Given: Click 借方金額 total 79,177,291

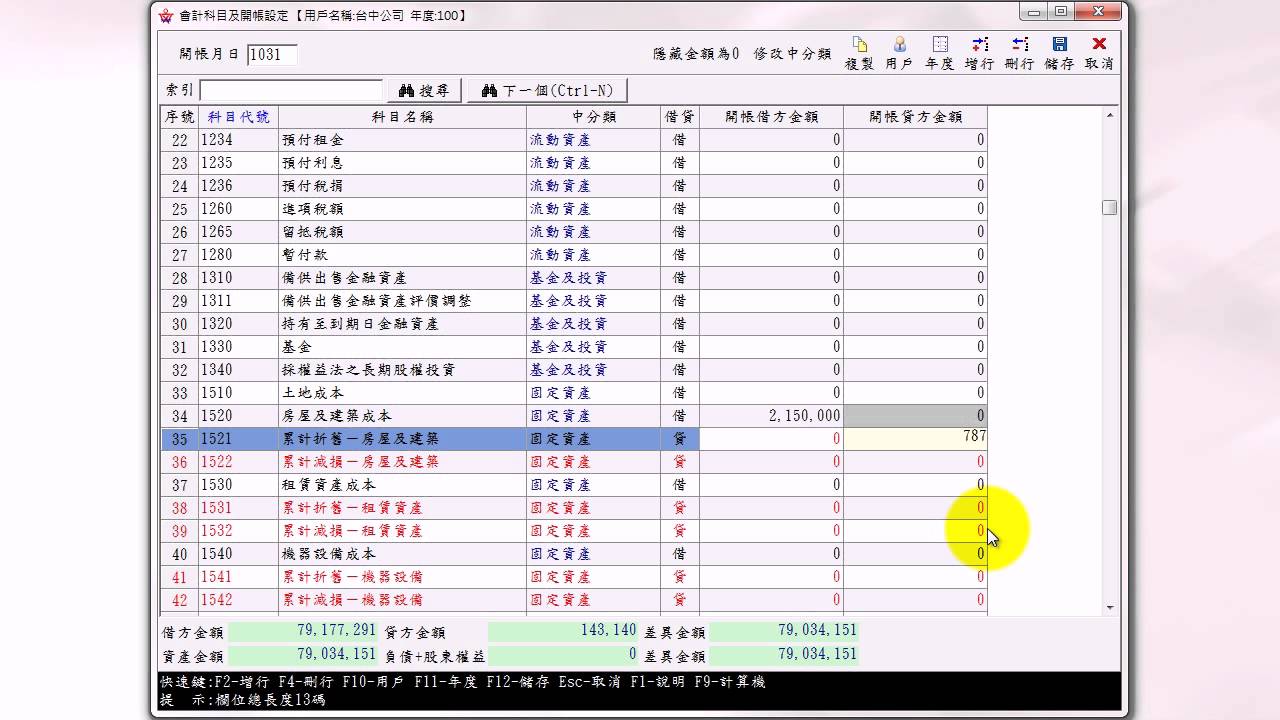Looking at the screenshot, I should coord(304,631).
